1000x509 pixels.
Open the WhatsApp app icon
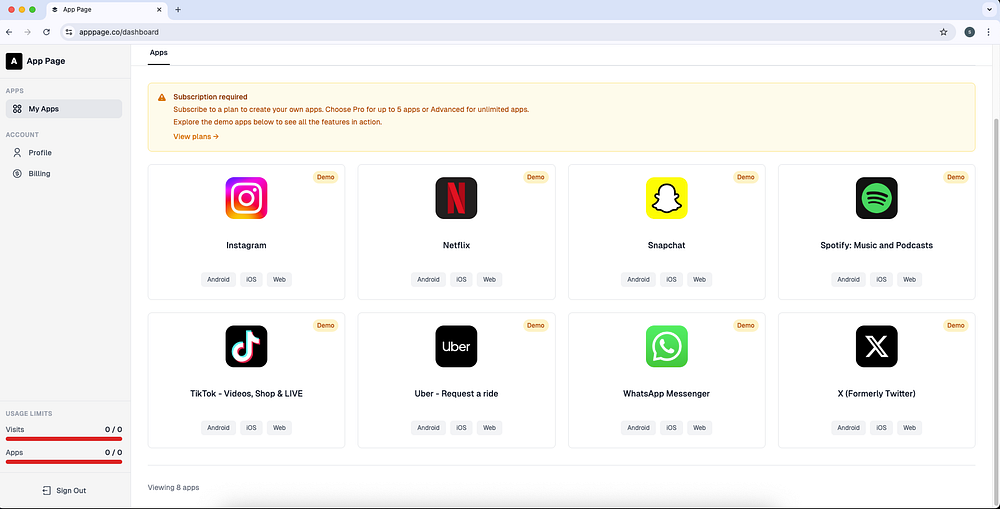click(x=666, y=346)
